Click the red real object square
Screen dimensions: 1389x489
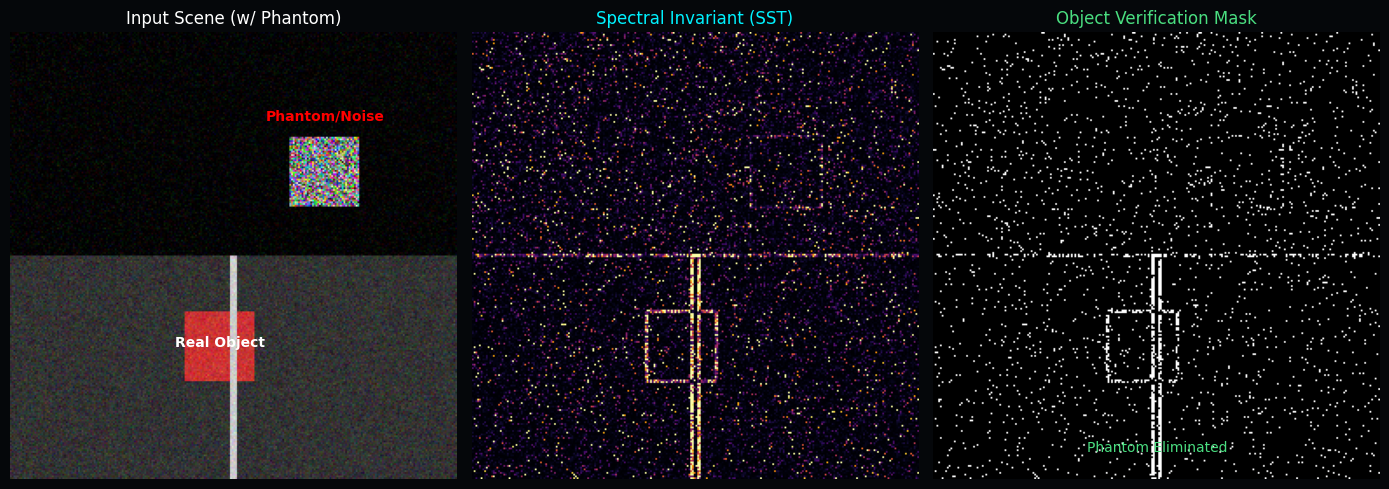coord(219,346)
